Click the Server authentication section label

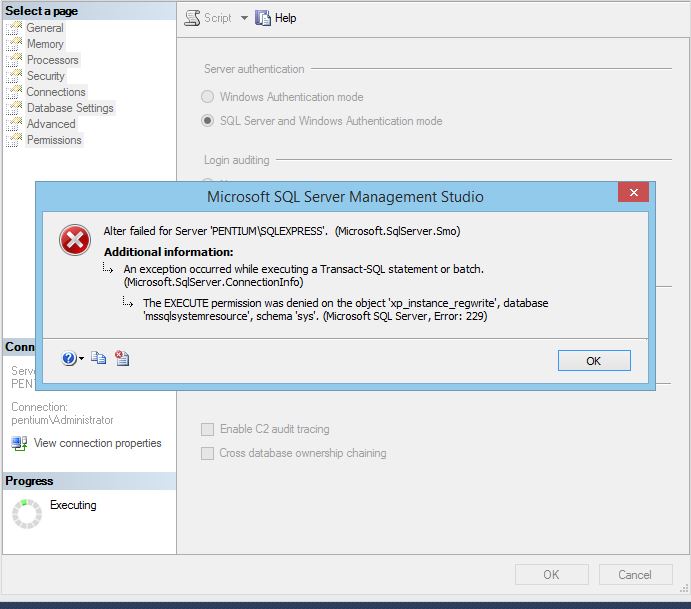tap(254, 69)
